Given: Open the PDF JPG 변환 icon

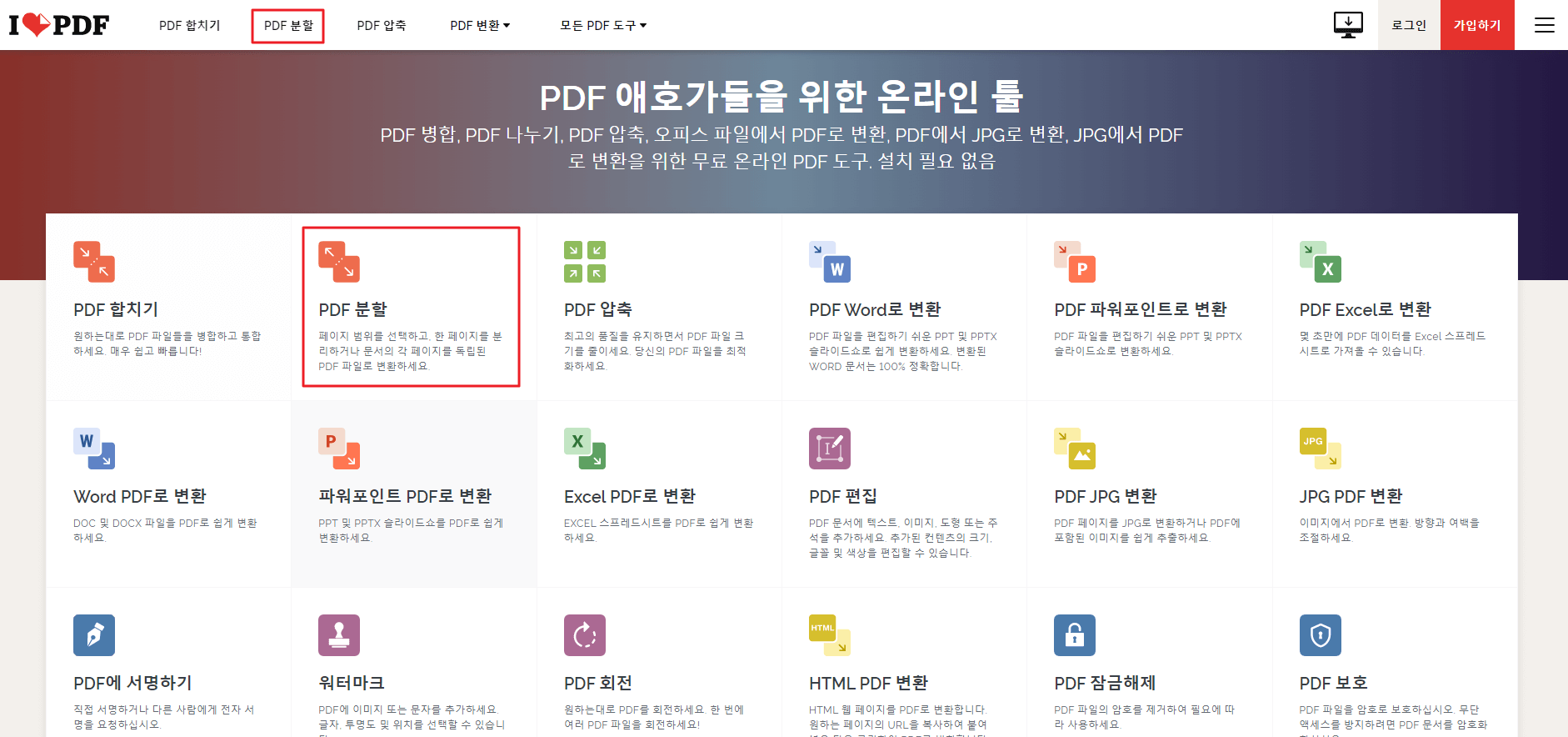Looking at the screenshot, I should pyautogui.click(x=1075, y=449).
